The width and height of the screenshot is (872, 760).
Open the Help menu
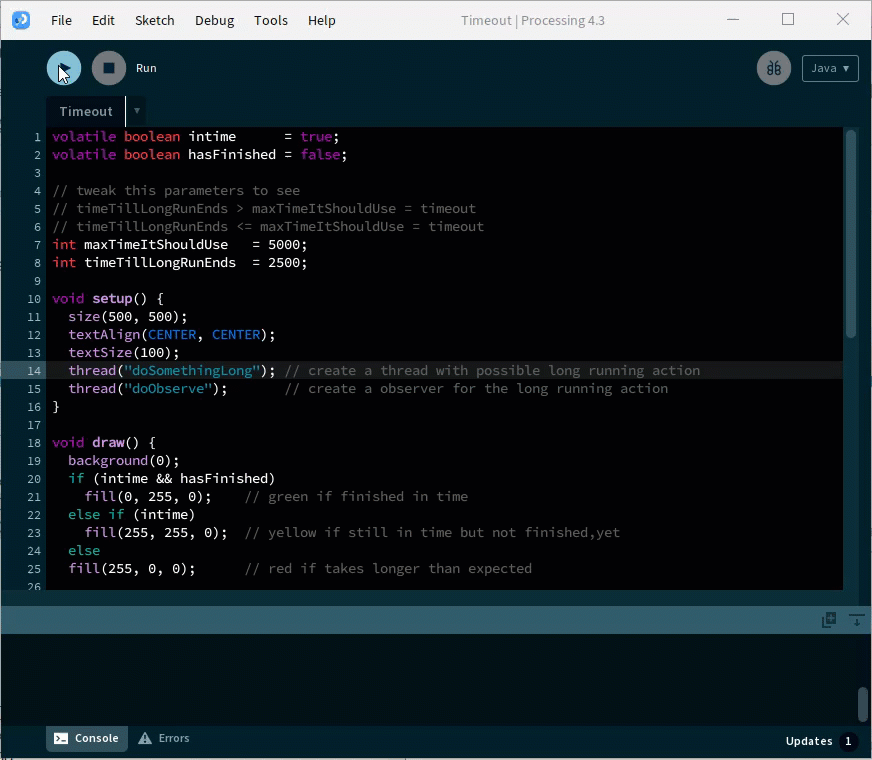(x=321, y=21)
